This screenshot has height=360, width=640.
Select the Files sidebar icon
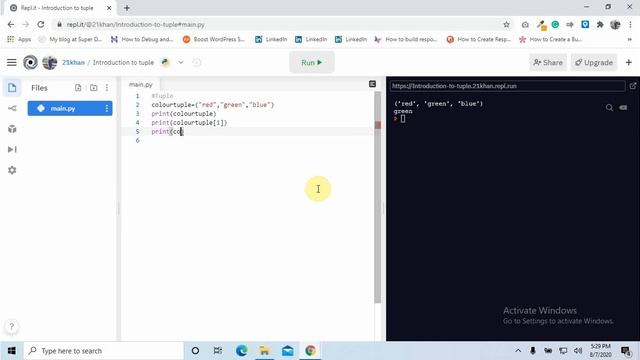(12, 88)
